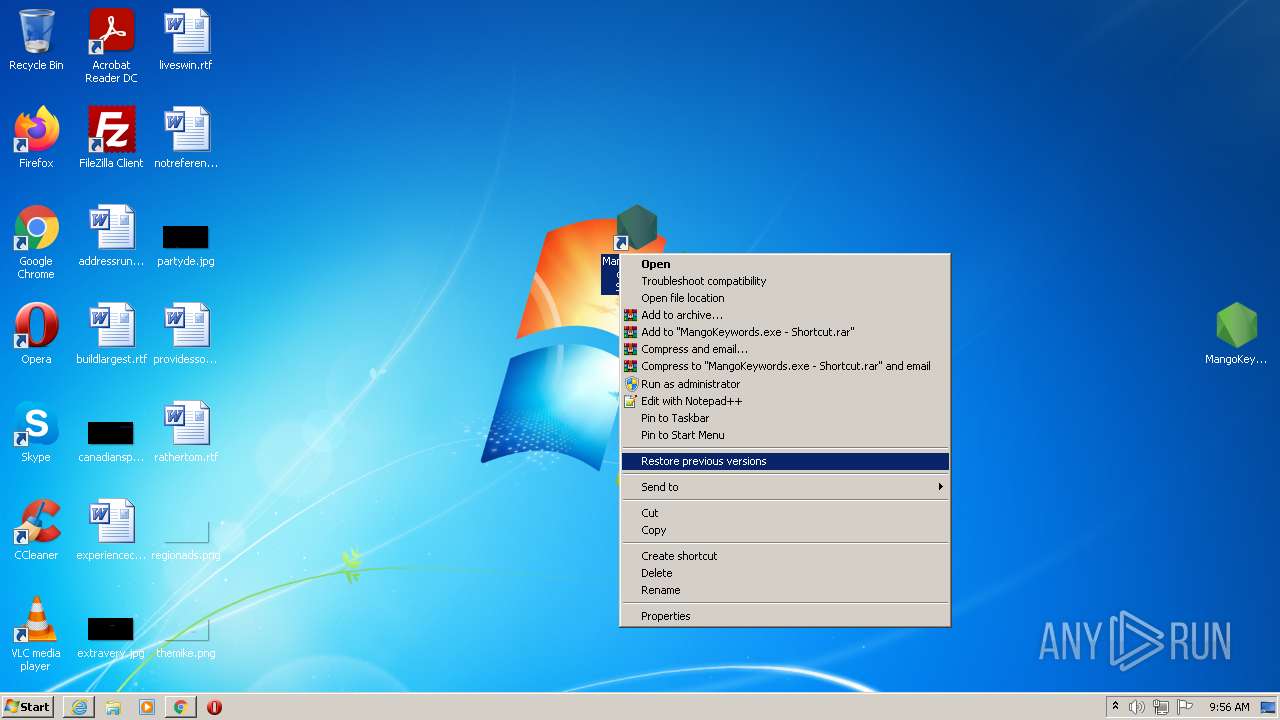The image size is (1280, 720).
Task: Open the Recycle Bin icon
Action: coord(36,40)
